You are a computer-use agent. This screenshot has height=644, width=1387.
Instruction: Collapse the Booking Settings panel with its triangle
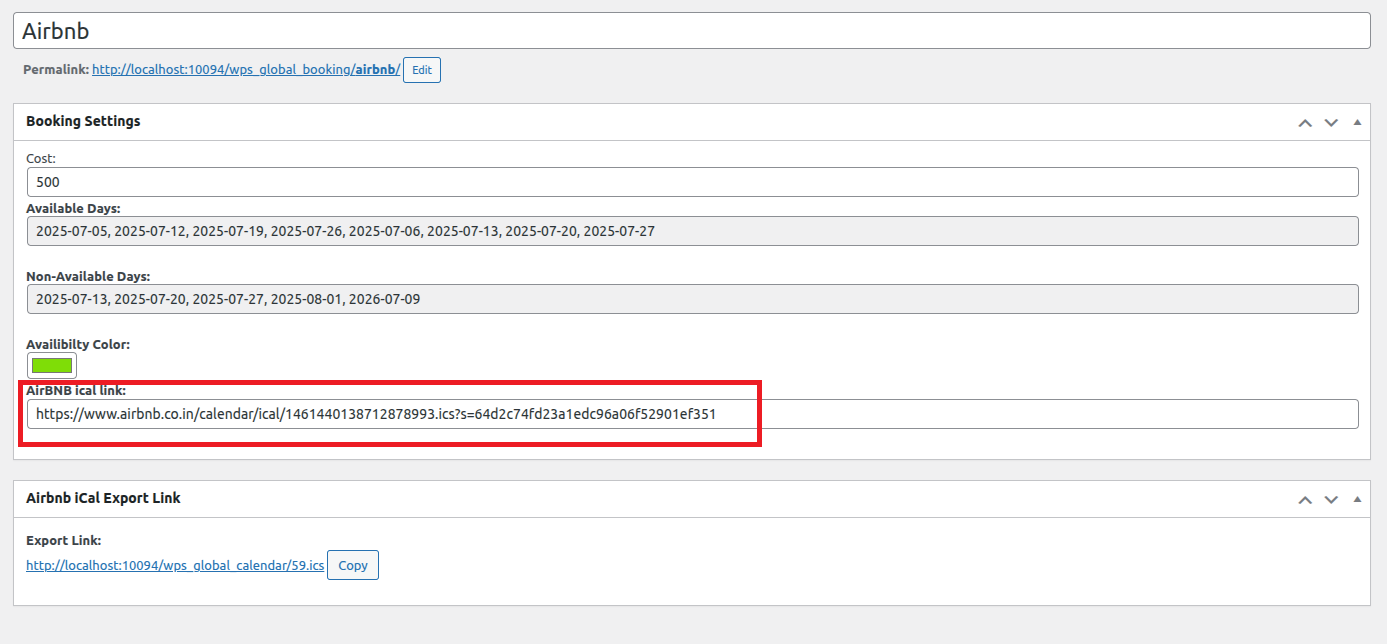coord(1357,122)
